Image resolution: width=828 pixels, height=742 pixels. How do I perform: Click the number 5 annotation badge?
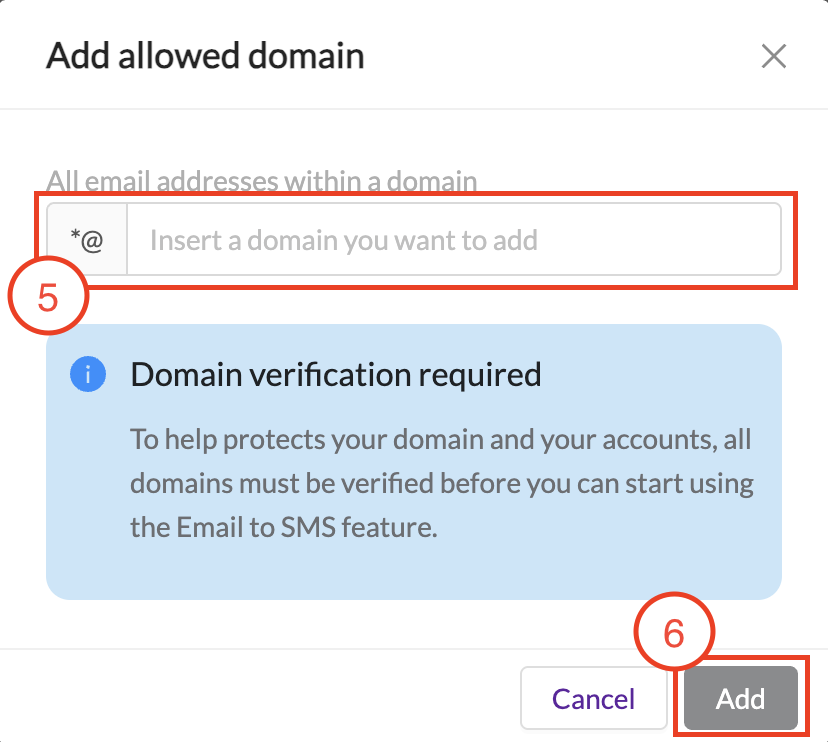tap(48, 296)
